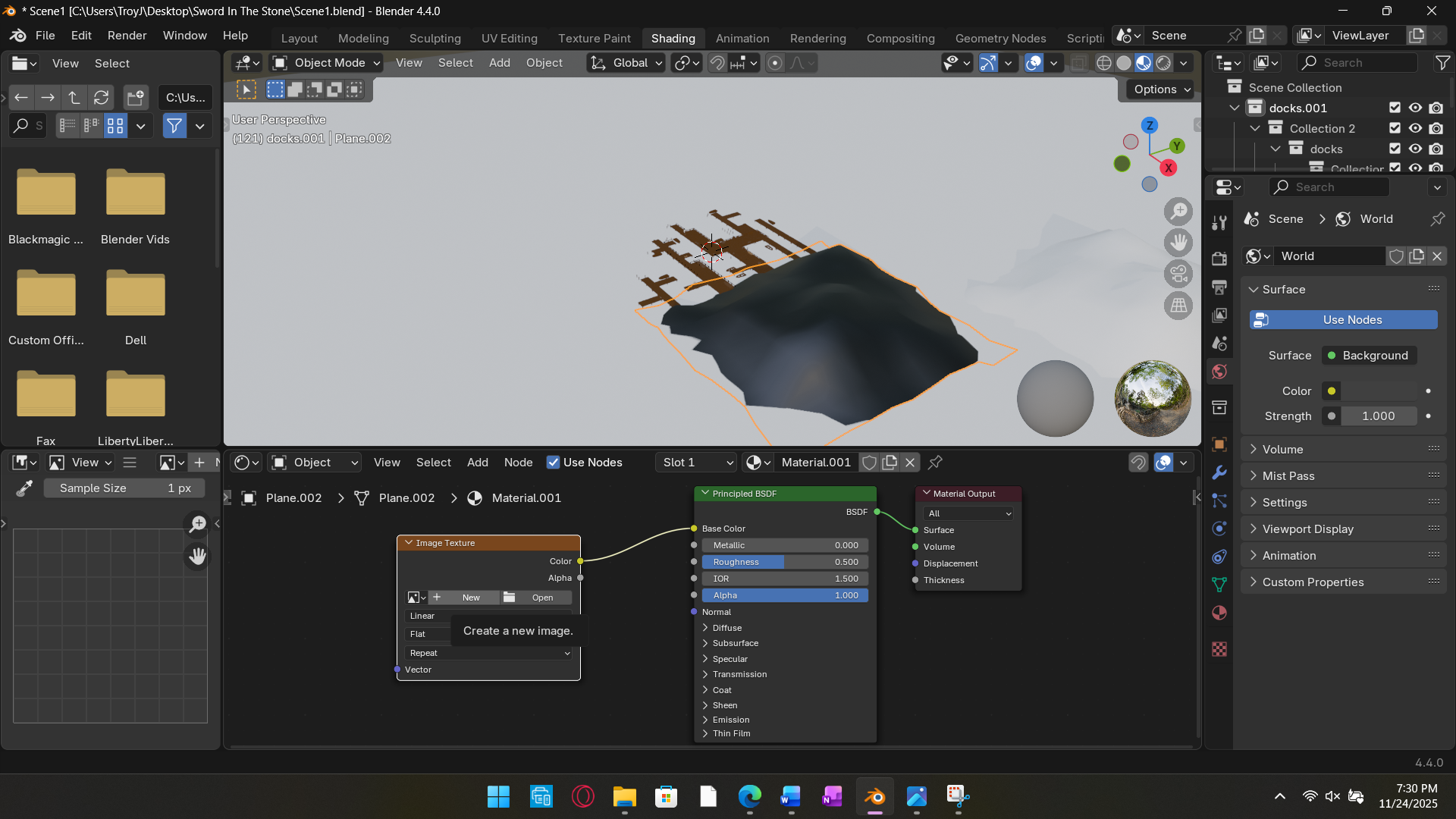Switch to the Compositing workspace tab
The image size is (1456, 819).
pyautogui.click(x=900, y=38)
